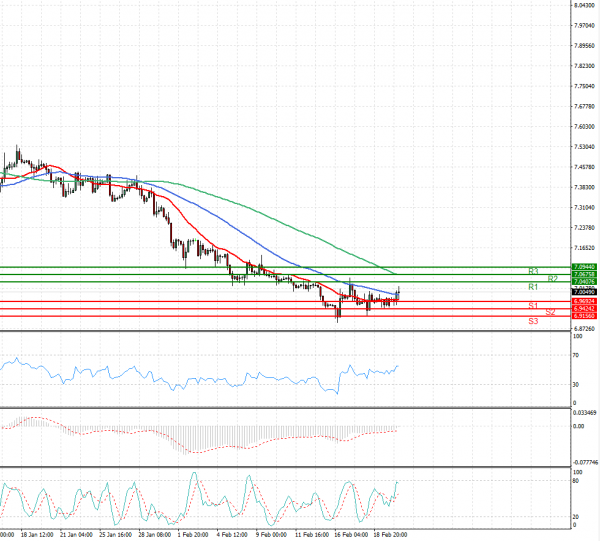The height and width of the screenshot is (541, 600).
Task: Click the 7.53040 price axis label
Action: point(584,147)
